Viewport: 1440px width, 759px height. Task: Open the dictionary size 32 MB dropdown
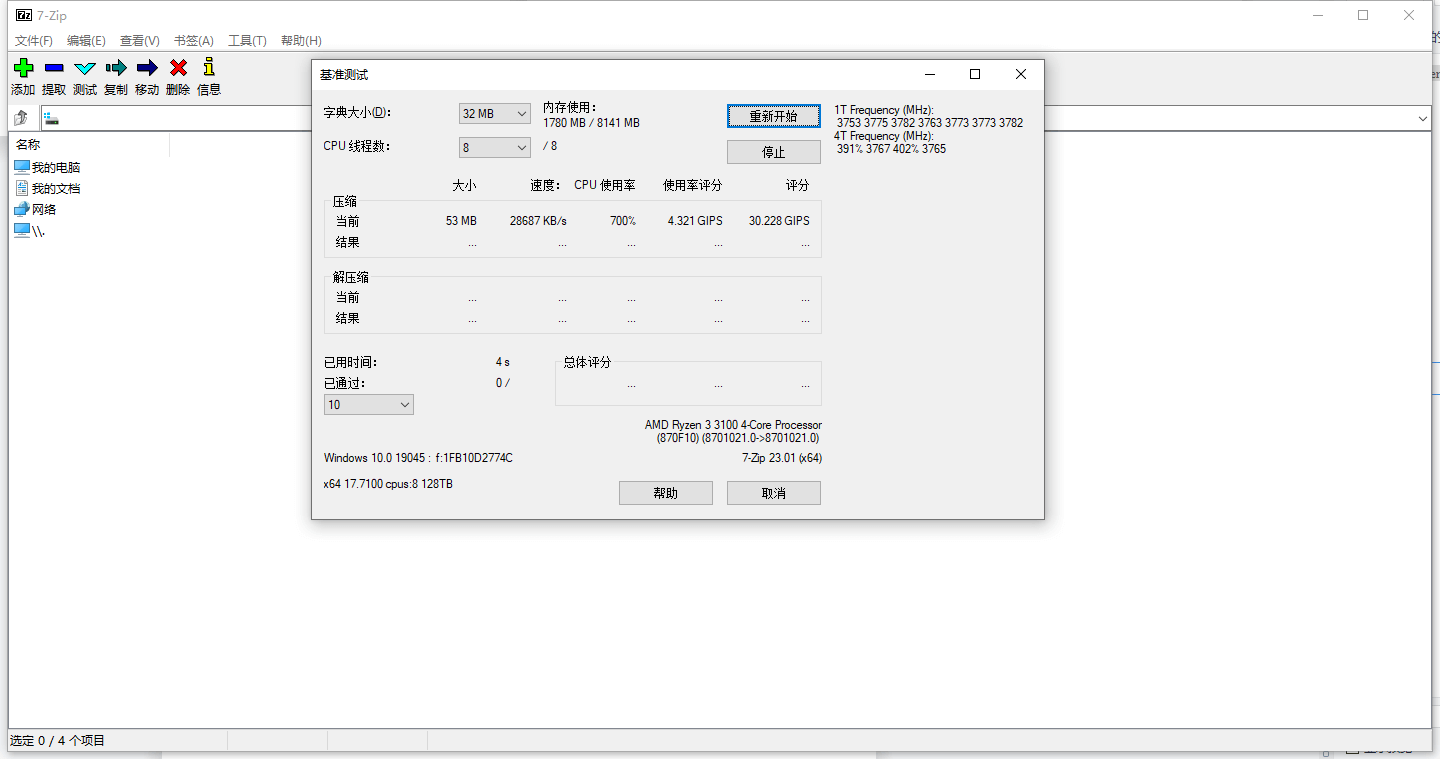[x=494, y=114]
